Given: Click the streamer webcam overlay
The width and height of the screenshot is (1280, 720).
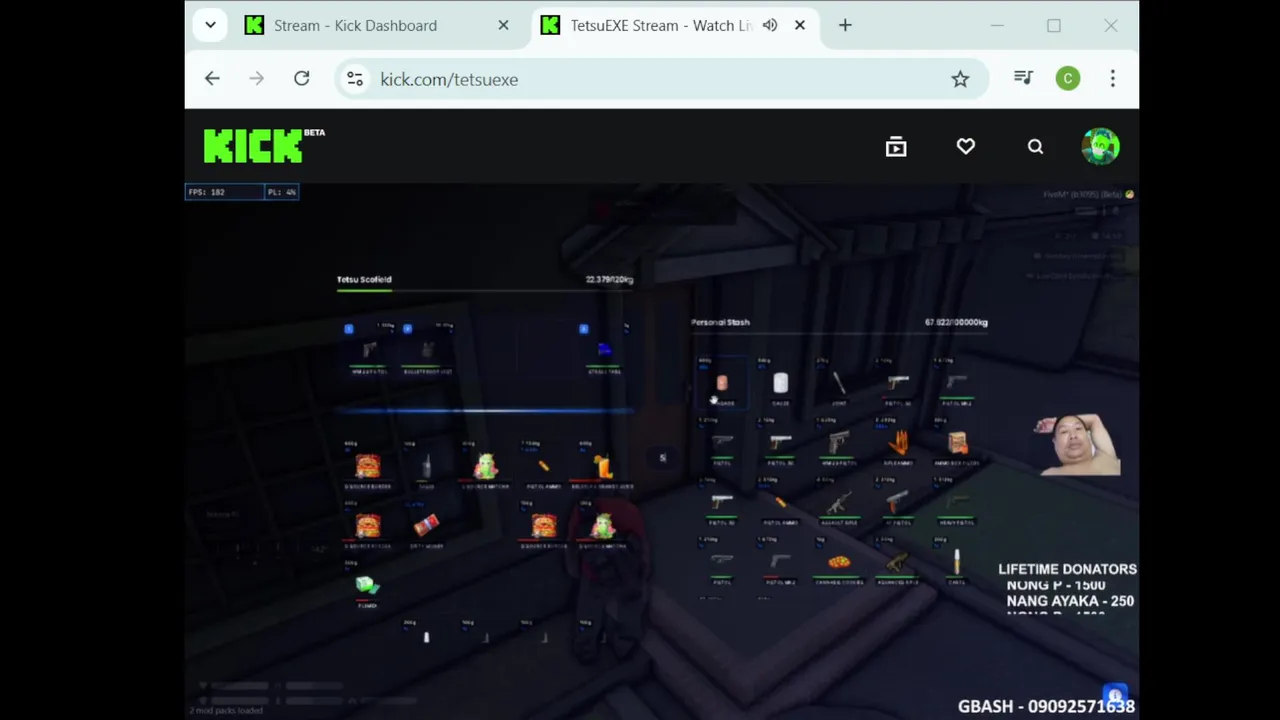Looking at the screenshot, I should coord(1078,444).
